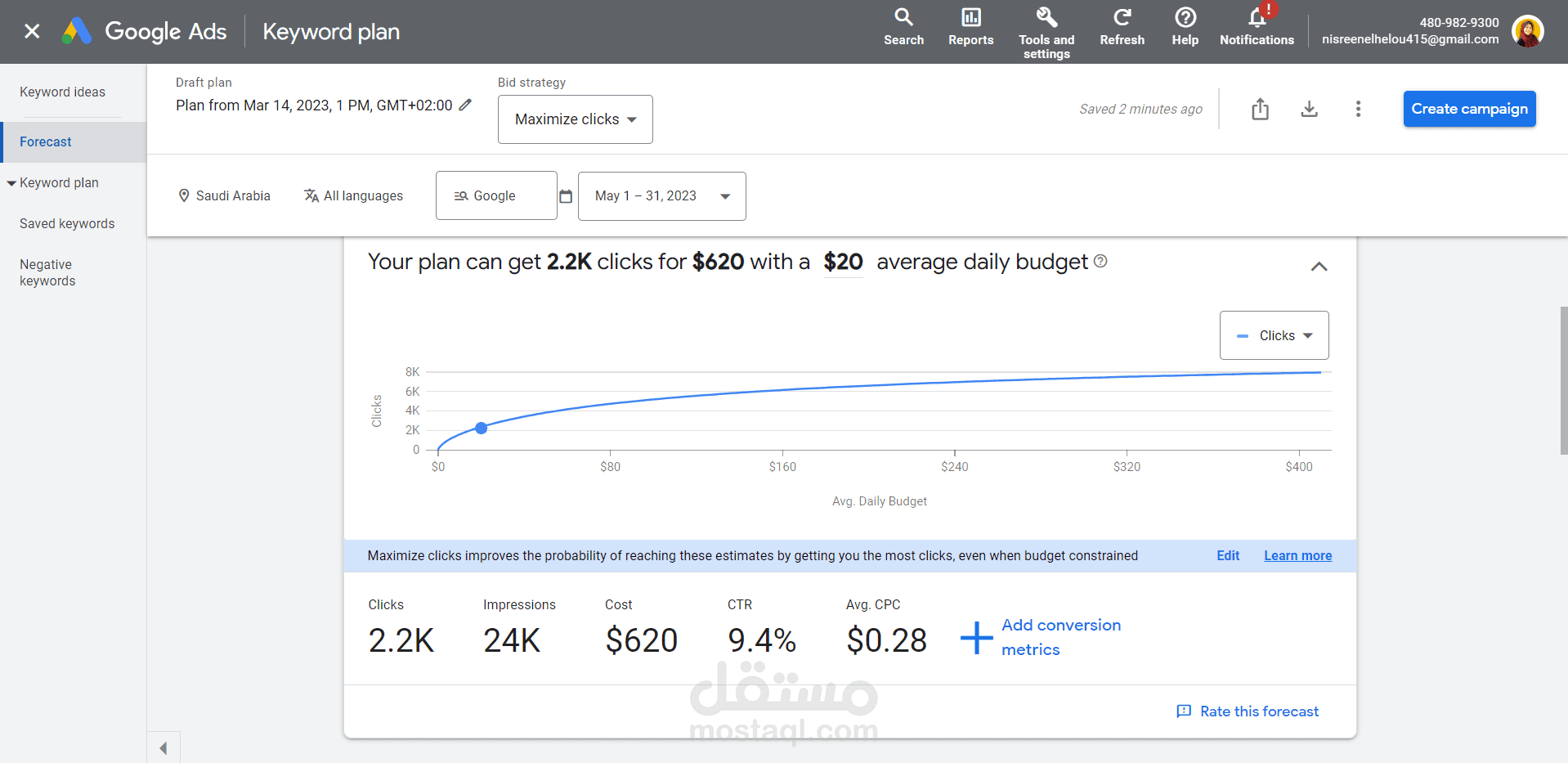The height and width of the screenshot is (763, 1568).
Task: Click the $160 label on the budget axis
Action: tap(782, 467)
